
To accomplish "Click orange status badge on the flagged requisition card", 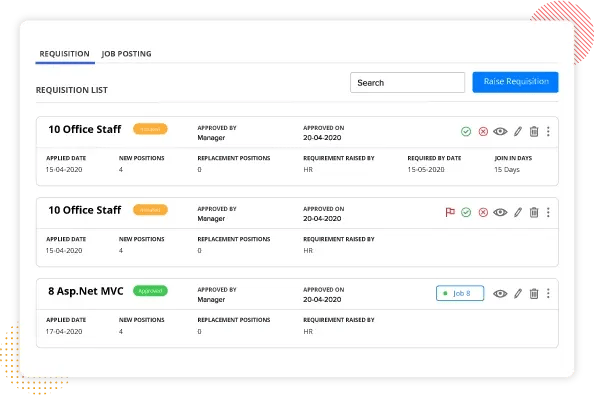I will pos(150,210).
